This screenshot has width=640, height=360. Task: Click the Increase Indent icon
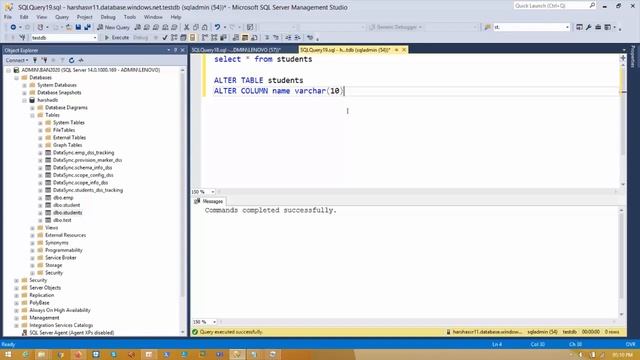click(x=298, y=38)
